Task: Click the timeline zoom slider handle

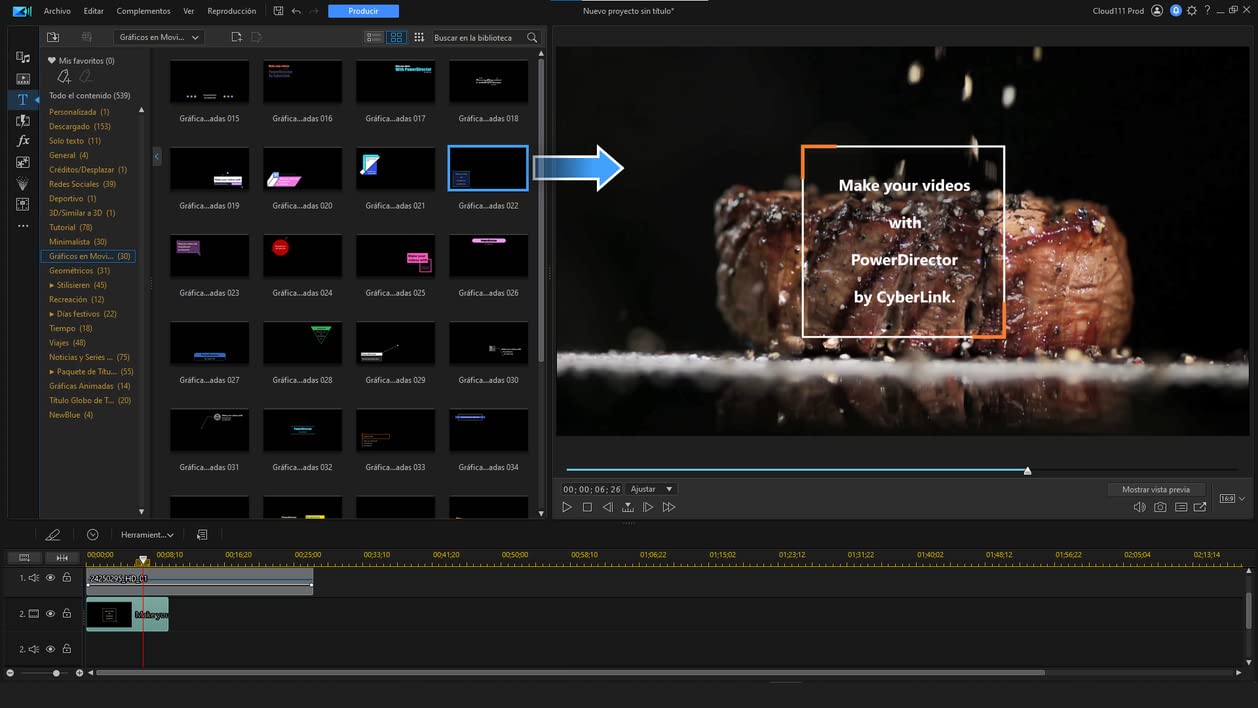Action: 56,673
